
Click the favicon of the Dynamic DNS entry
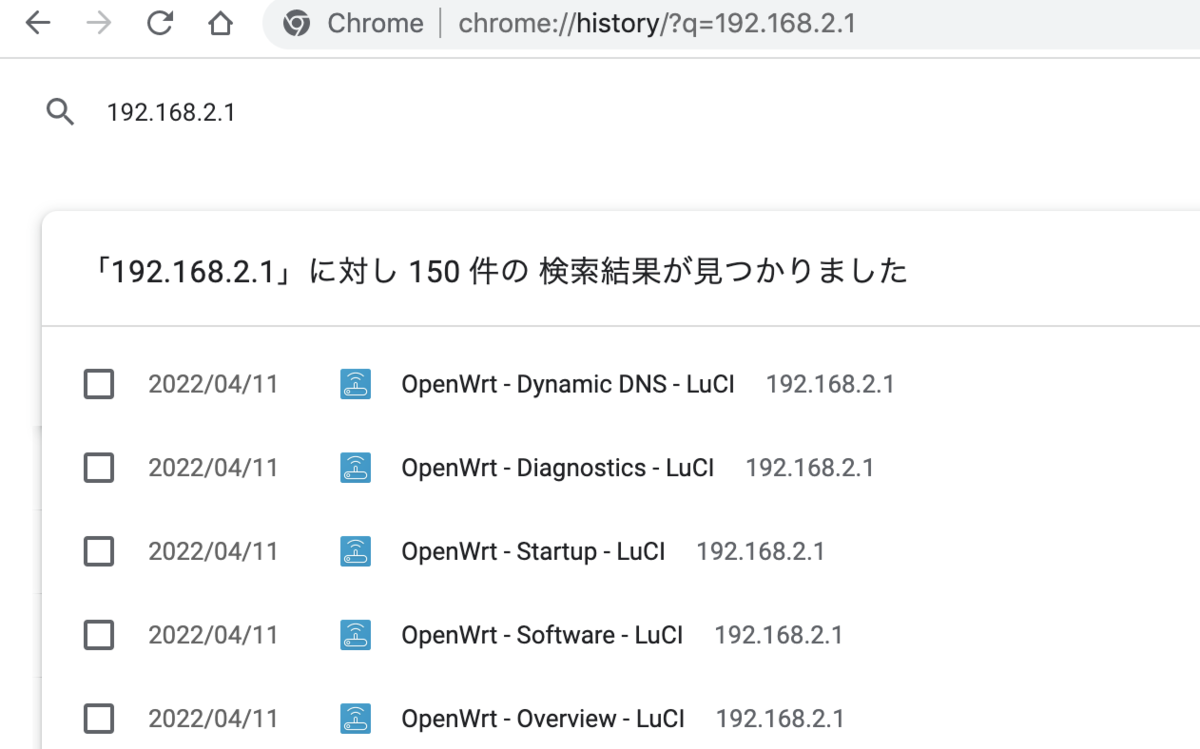pyautogui.click(x=356, y=384)
